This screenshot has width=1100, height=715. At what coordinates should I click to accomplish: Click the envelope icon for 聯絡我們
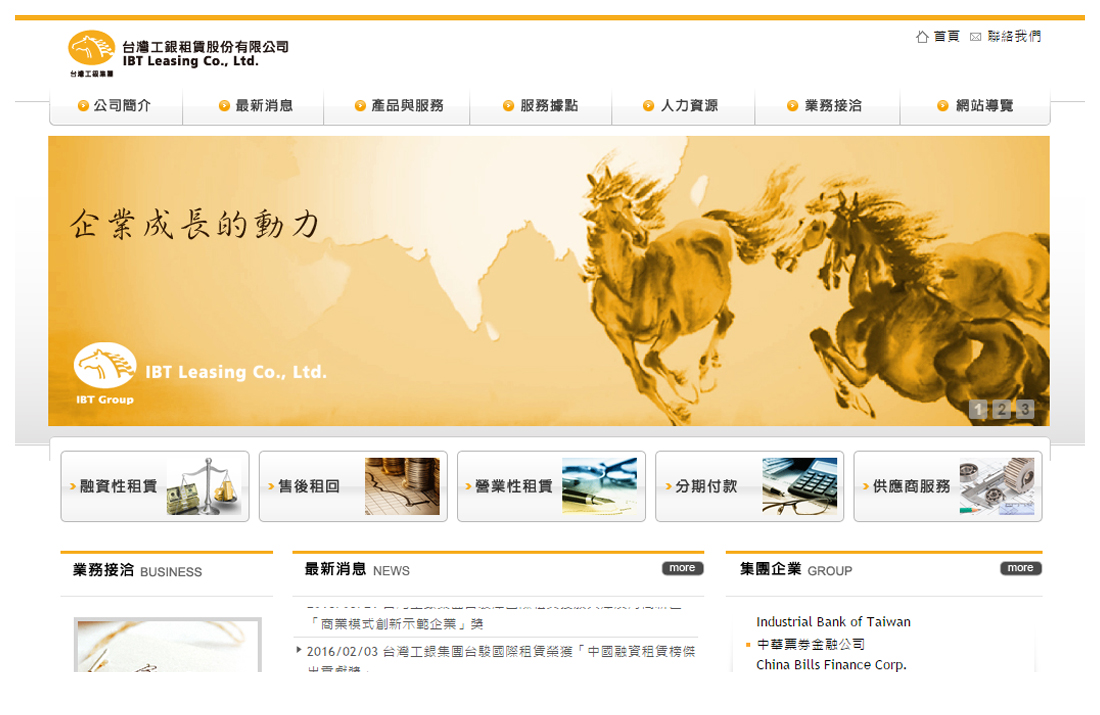click(x=975, y=37)
